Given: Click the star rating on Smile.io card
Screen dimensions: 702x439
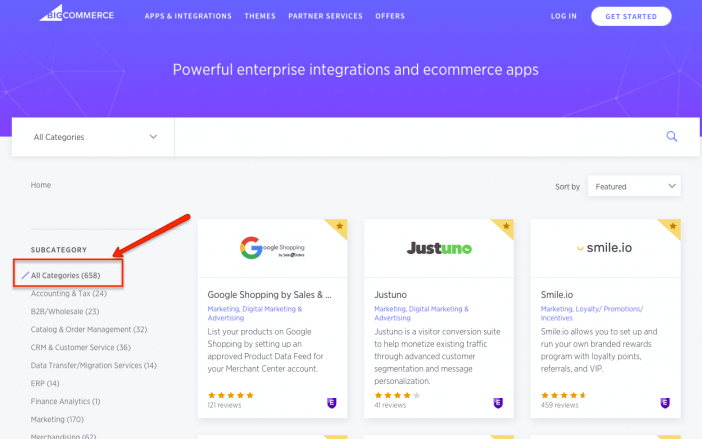Looking at the screenshot, I should [x=564, y=395].
